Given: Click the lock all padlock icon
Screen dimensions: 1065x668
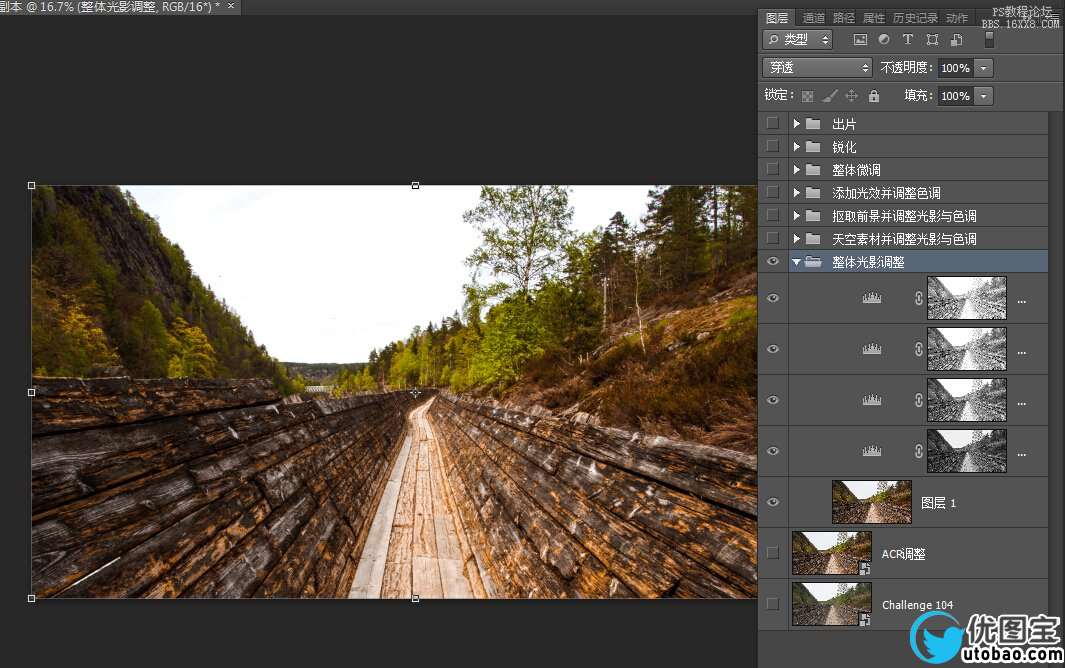Looking at the screenshot, I should tap(873, 96).
